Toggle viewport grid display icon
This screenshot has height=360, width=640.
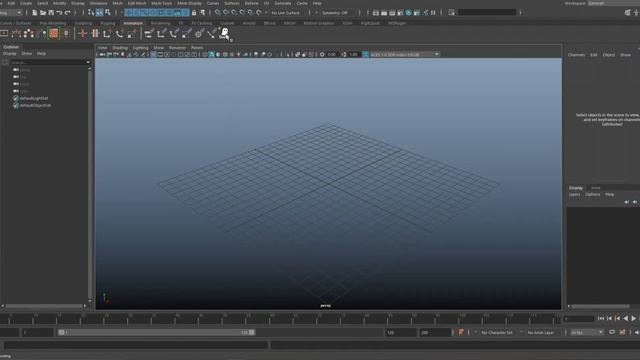tap(153, 54)
